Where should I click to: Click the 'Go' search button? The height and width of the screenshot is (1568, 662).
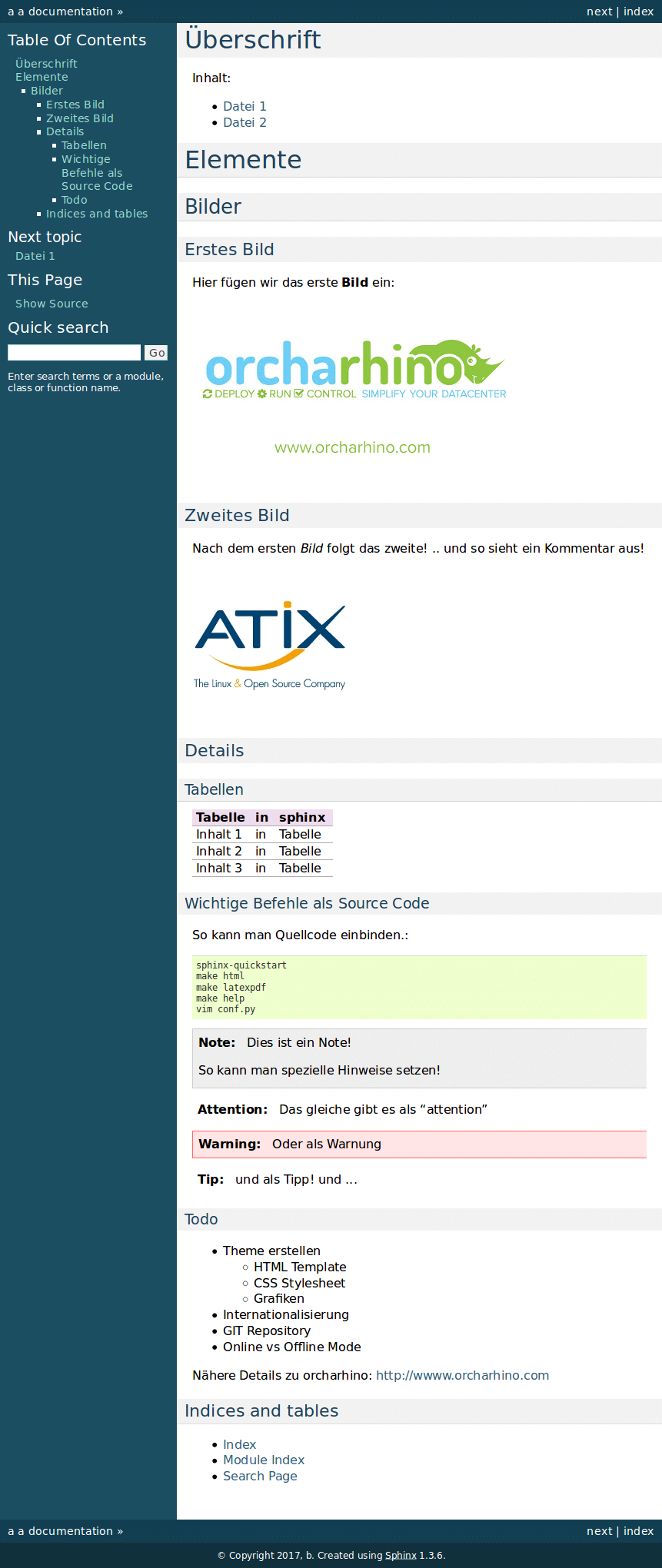point(156,353)
